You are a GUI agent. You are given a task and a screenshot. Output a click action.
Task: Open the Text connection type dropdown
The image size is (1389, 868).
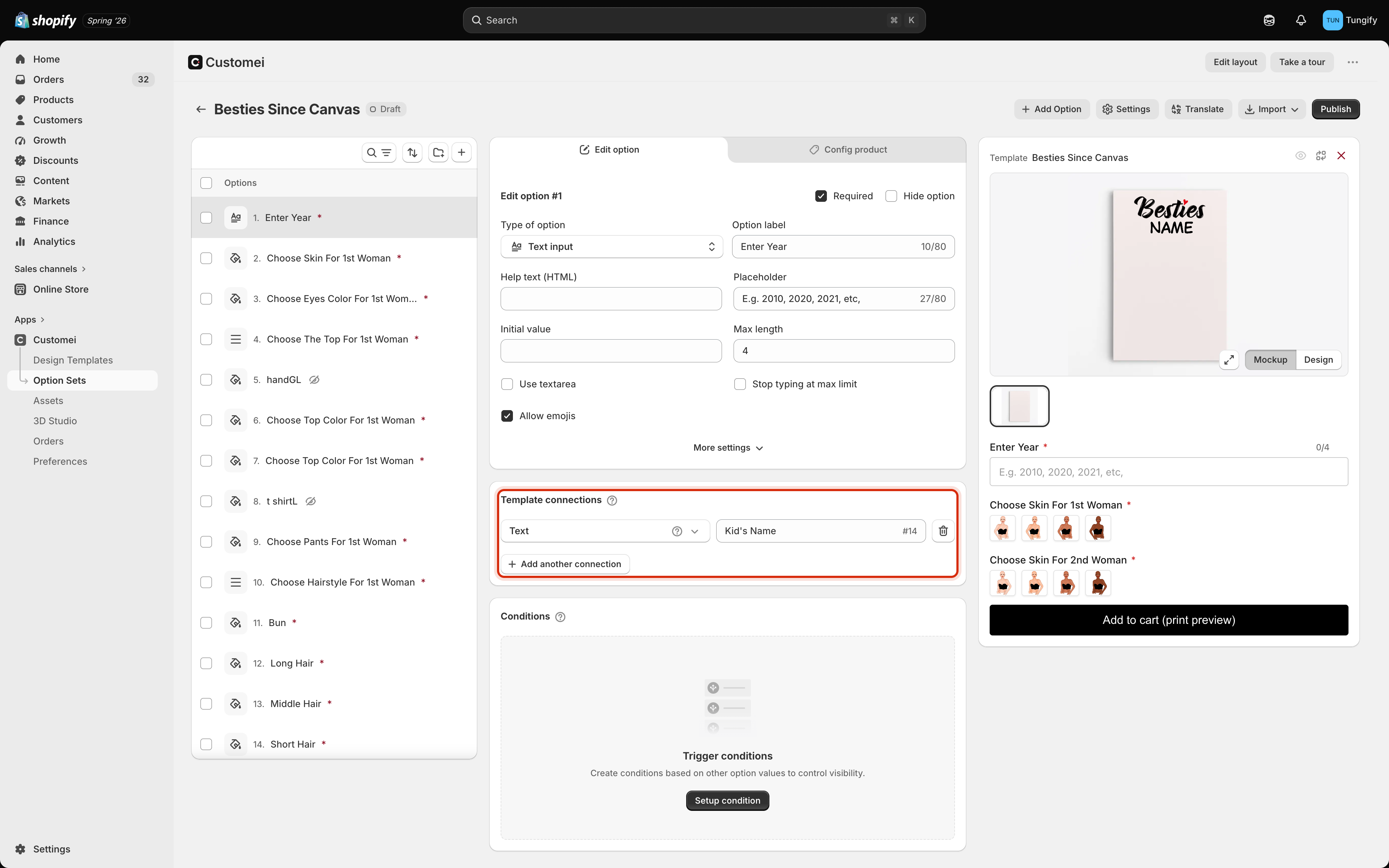(x=605, y=531)
